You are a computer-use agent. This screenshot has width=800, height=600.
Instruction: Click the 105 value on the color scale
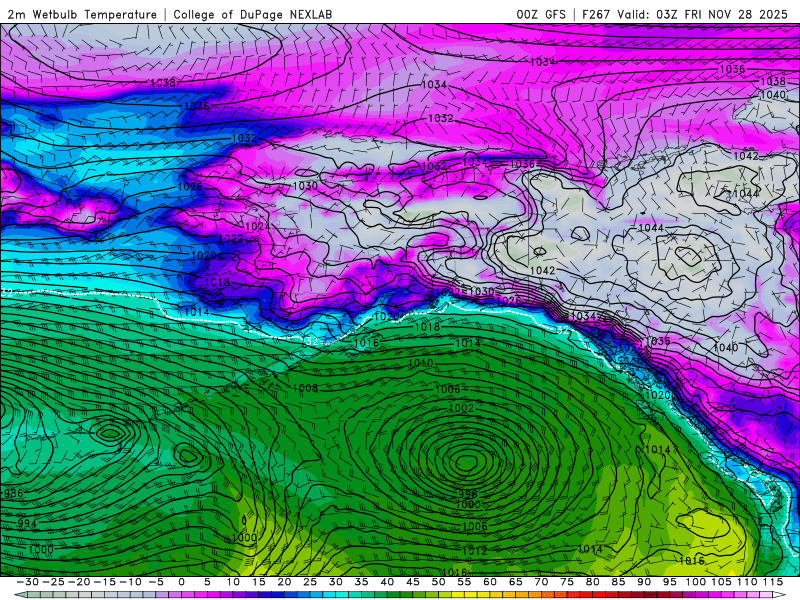[x=721, y=582]
